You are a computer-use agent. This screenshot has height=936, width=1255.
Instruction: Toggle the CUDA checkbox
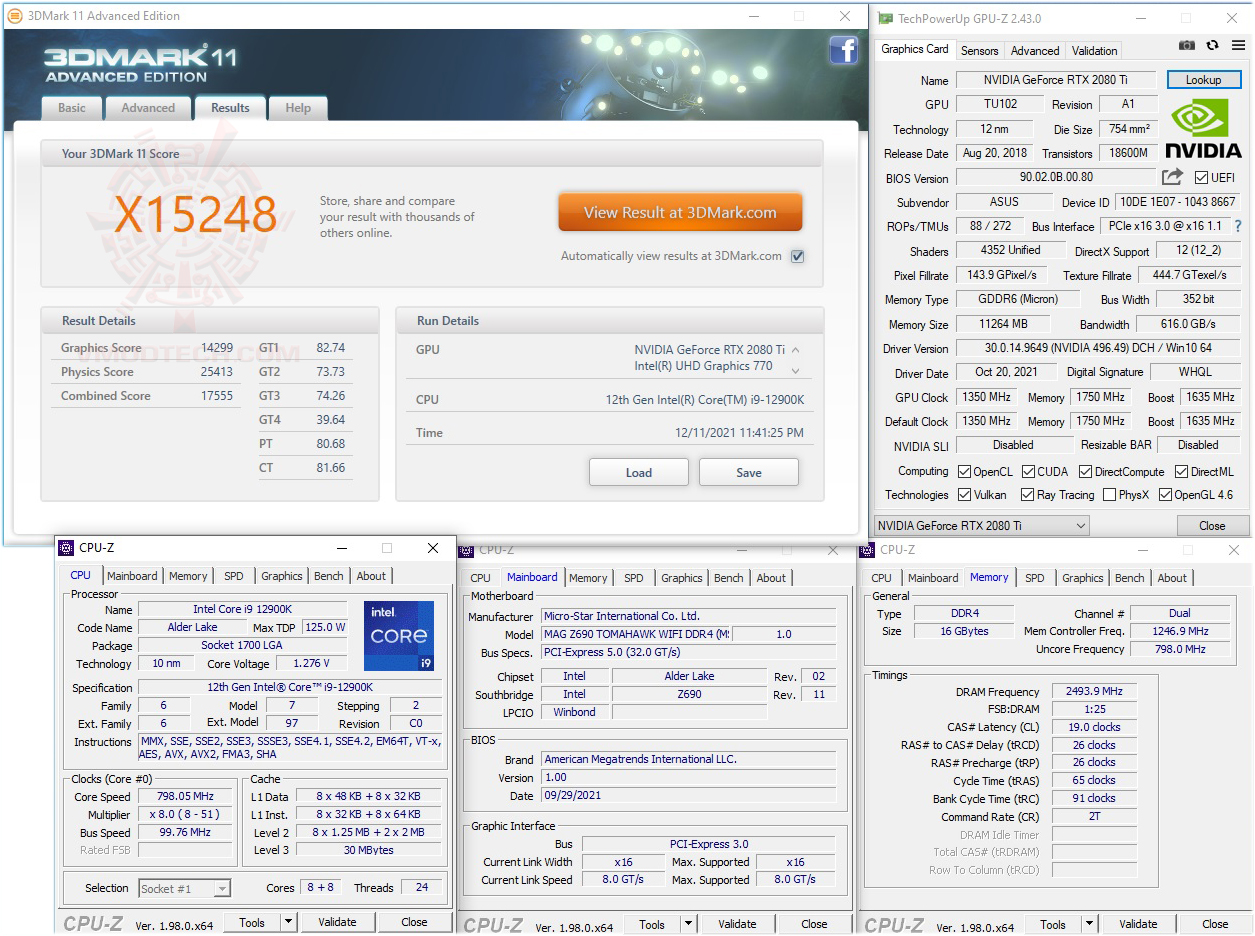[x=1028, y=472]
